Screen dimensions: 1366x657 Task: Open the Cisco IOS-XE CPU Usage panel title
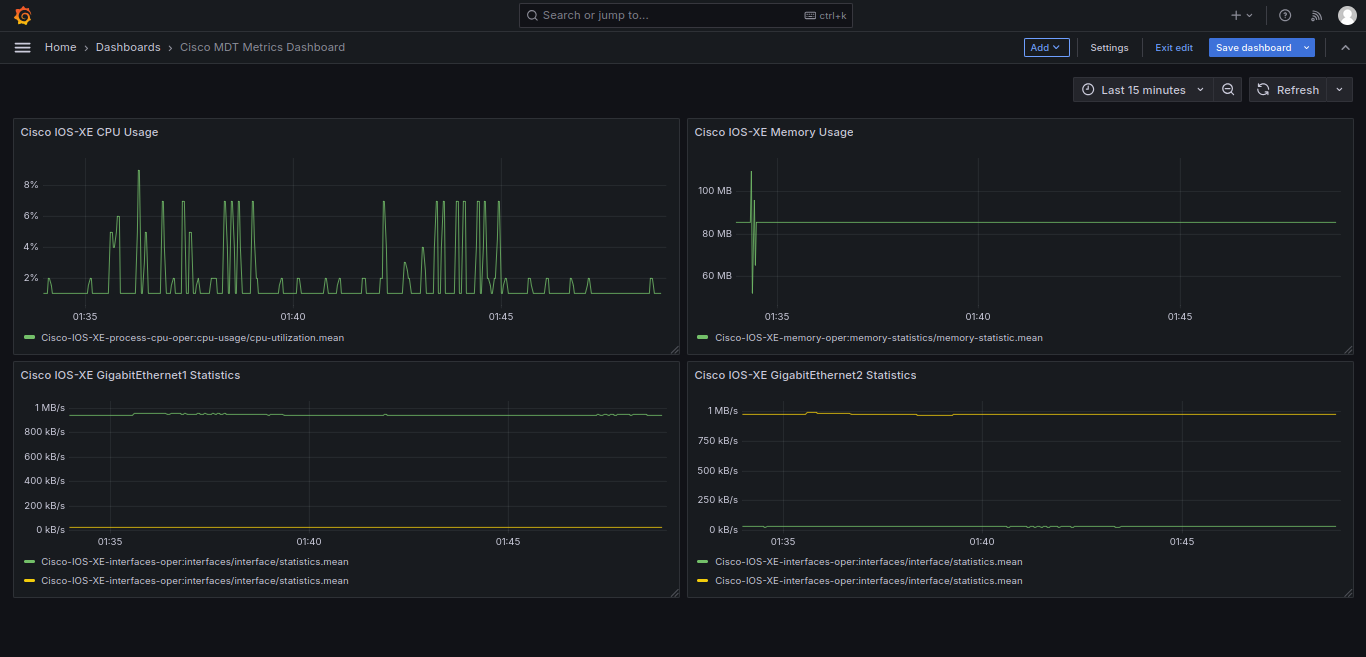[x=89, y=132]
